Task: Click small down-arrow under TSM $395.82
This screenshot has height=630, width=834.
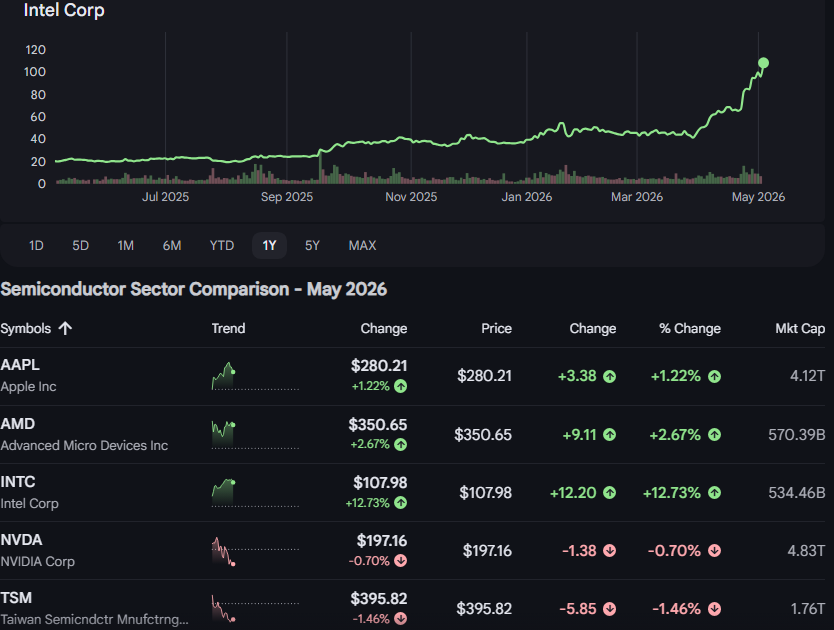Action: pos(401,619)
